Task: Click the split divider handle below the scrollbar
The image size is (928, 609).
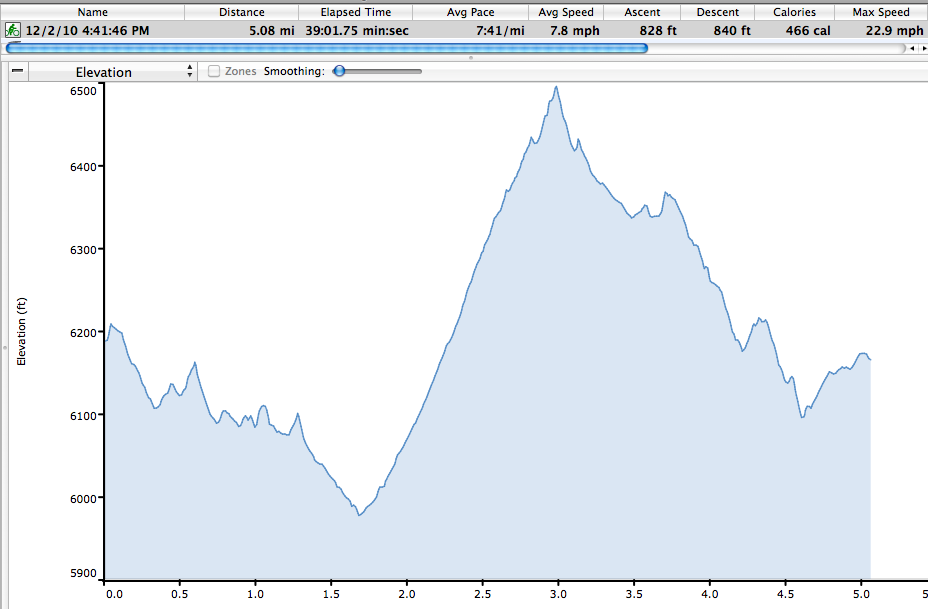Action: tap(470, 58)
